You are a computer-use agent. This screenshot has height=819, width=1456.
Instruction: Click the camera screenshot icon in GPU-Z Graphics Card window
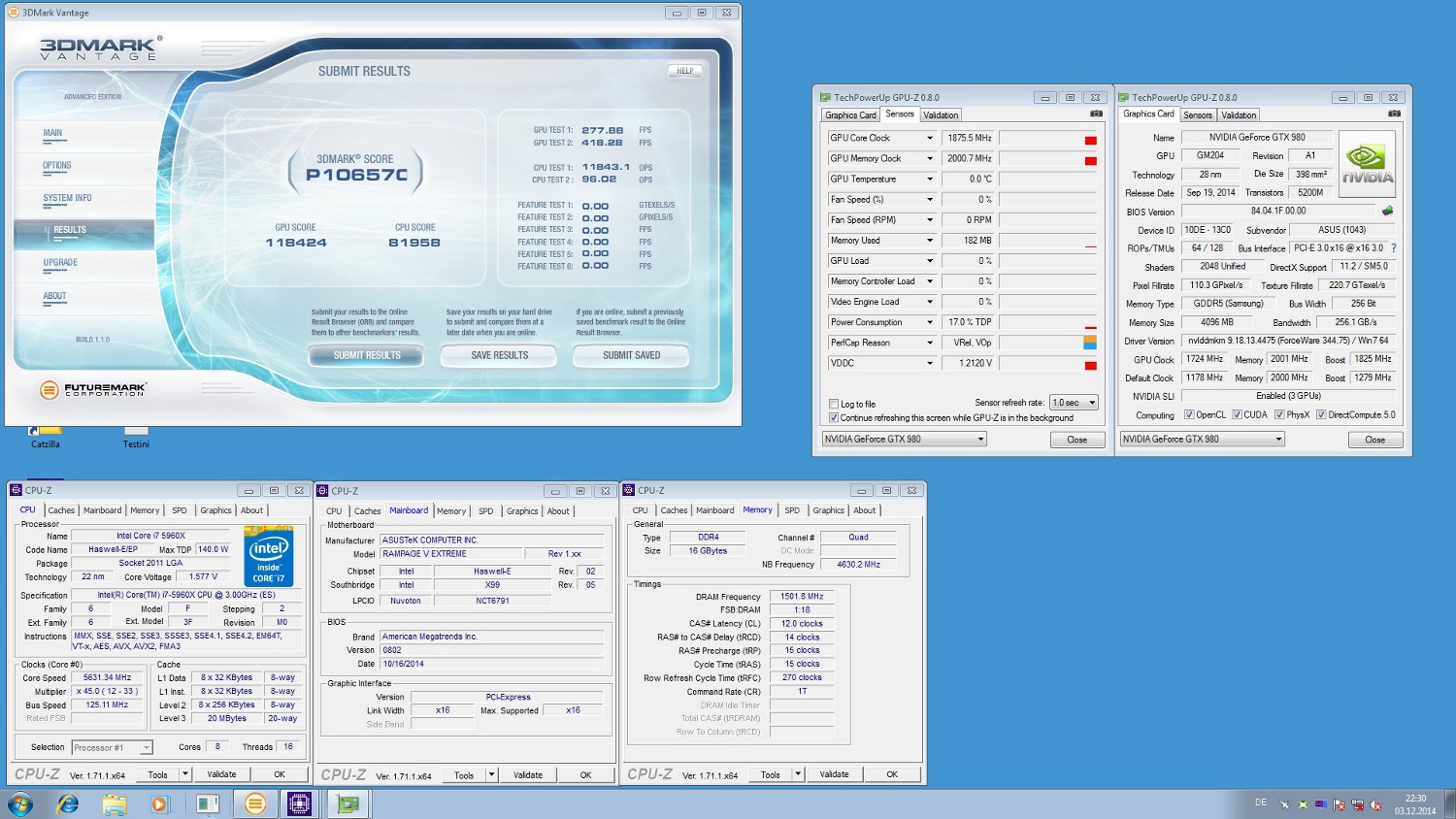(1394, 114)
